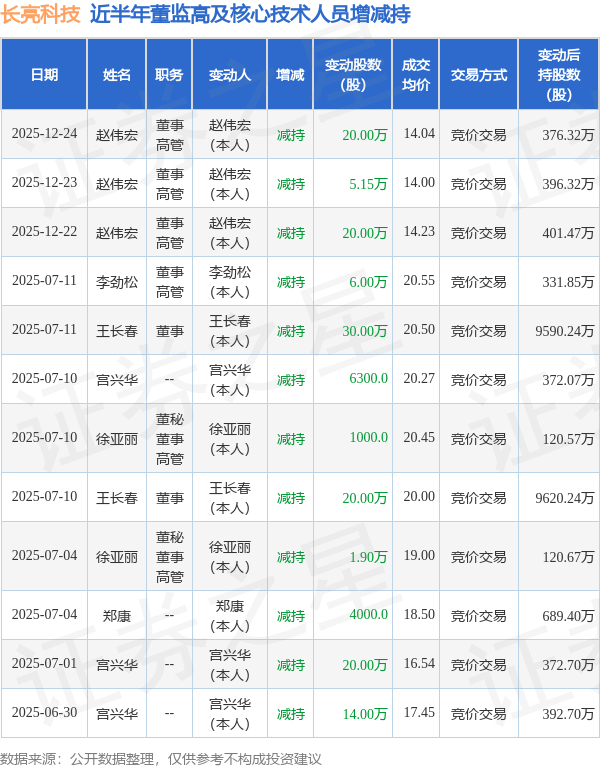Select the 成交均价 column header

point(416,74)
